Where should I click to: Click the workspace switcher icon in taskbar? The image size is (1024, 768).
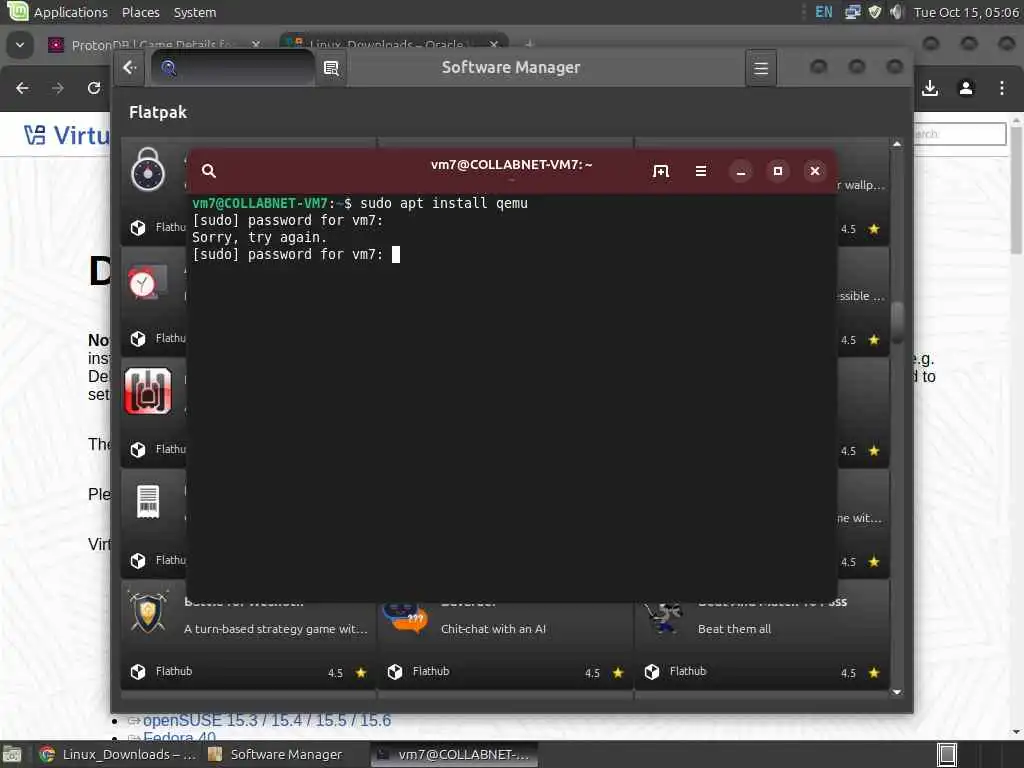(x=947, y=754)
